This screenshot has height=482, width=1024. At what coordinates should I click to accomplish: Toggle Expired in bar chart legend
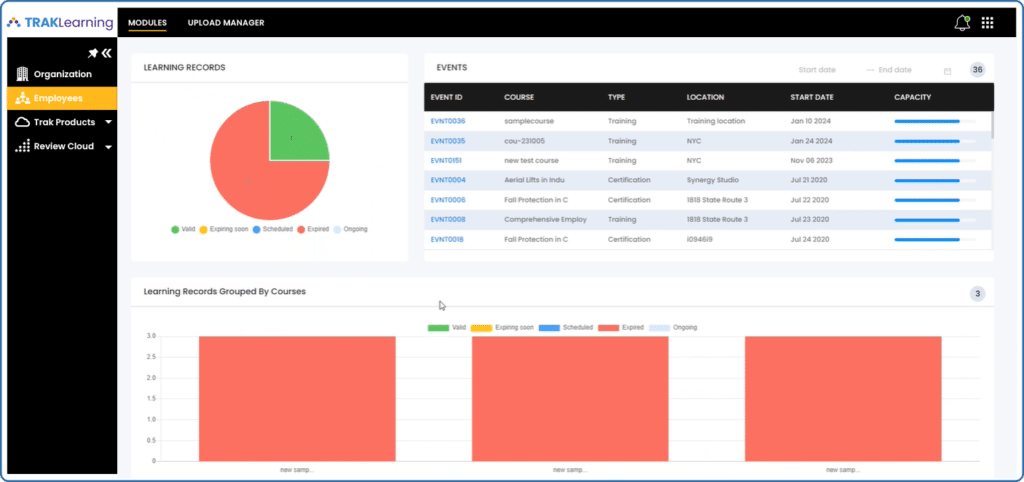[x=620, y=327]
